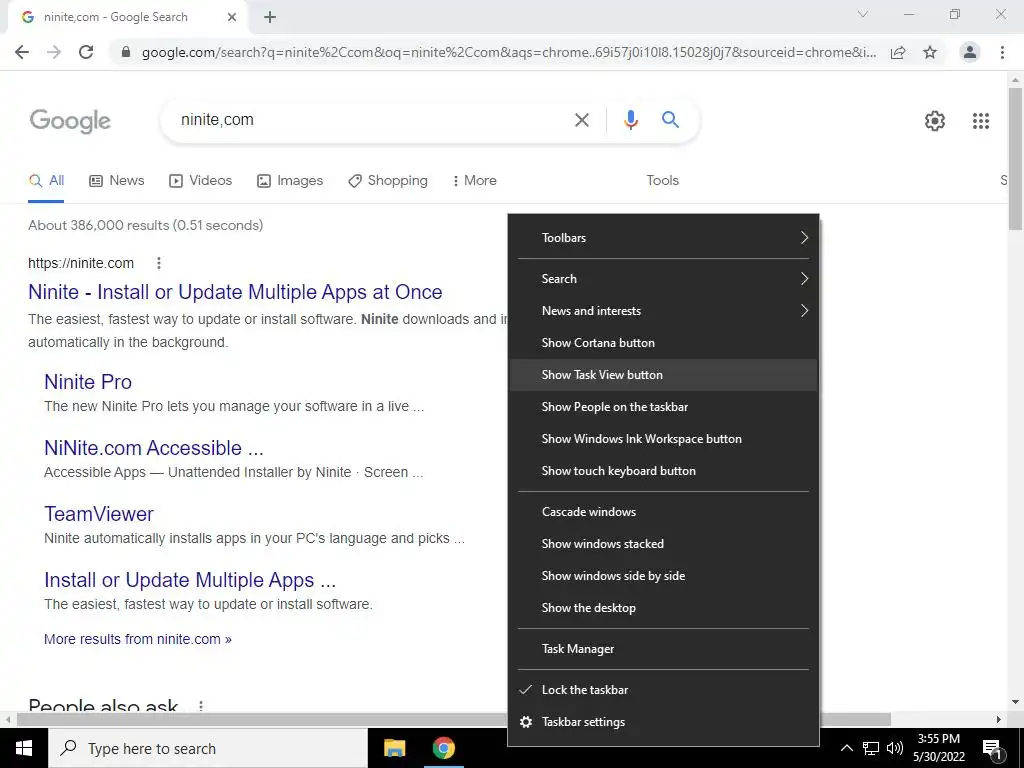Click inside the Google search input field
The height and width of the screenshot is (768, 1024).
point(372,120)
